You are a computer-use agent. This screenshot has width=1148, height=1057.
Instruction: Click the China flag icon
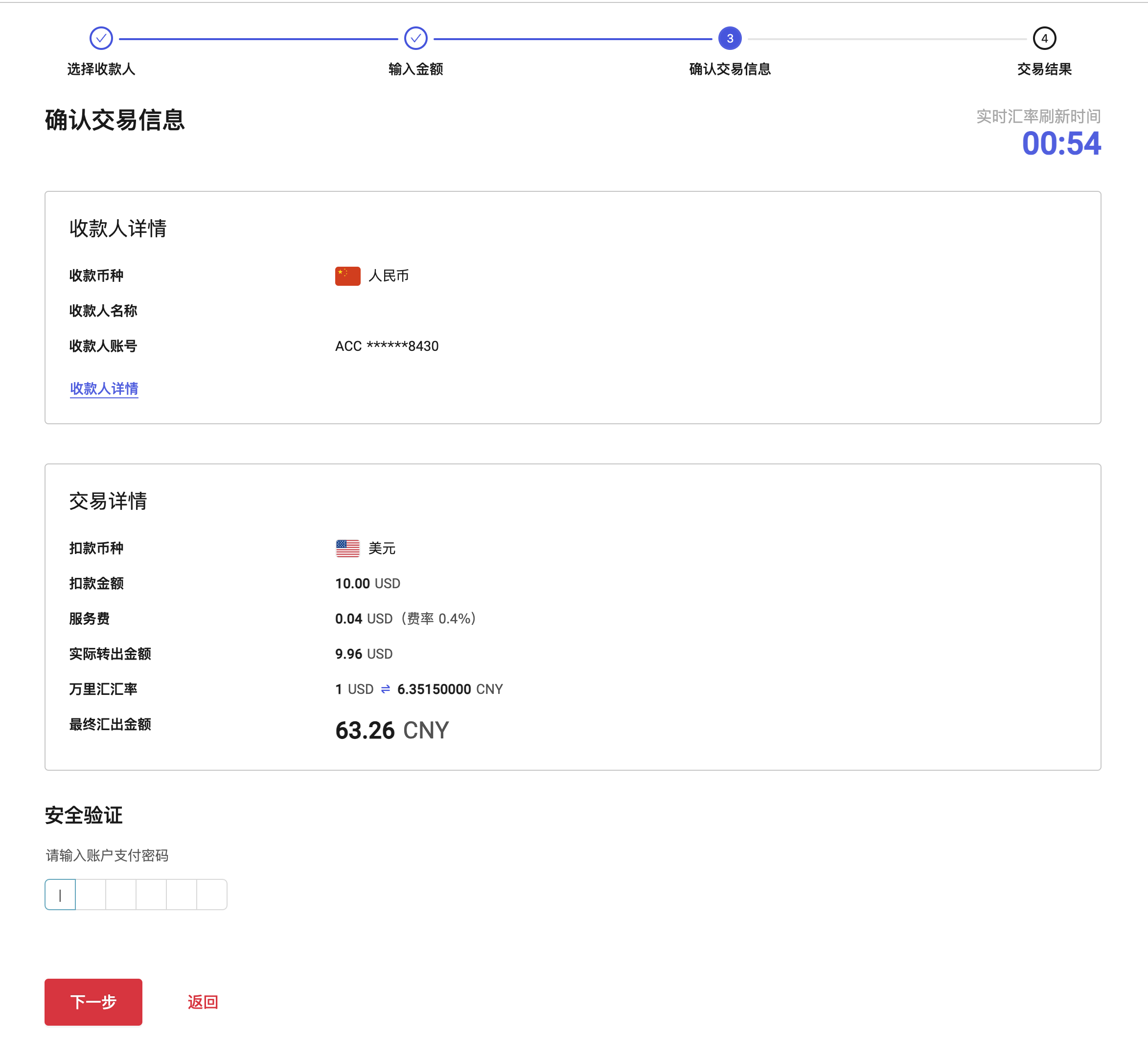(x=347, y=276)
